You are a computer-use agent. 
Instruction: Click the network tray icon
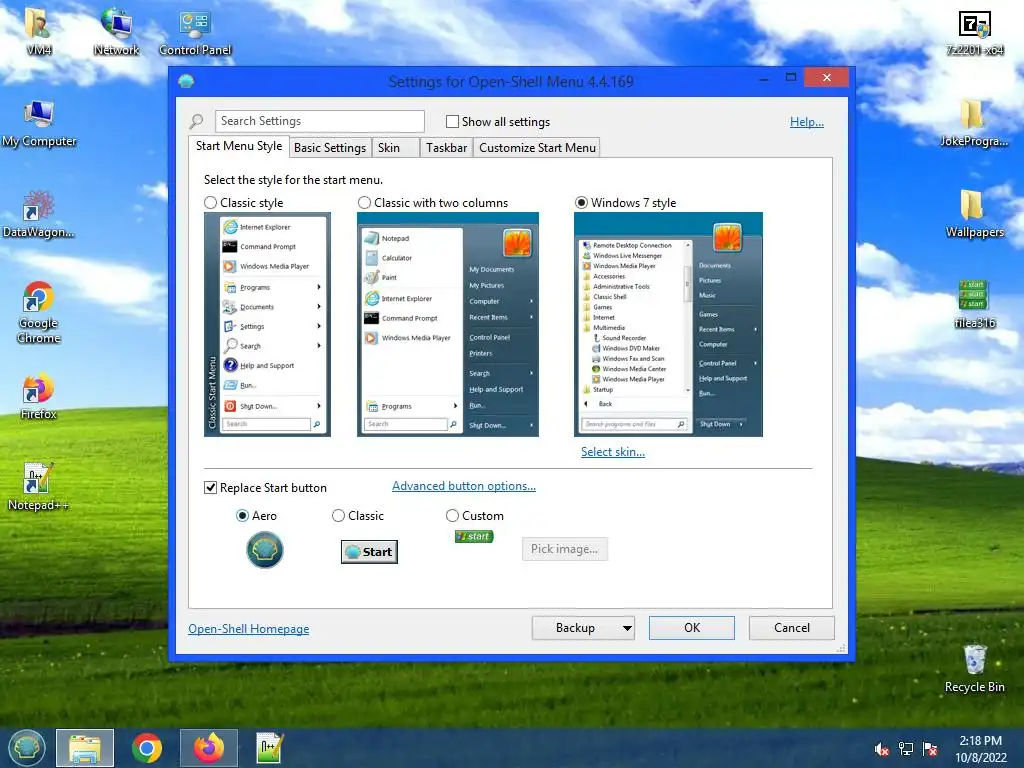[x=906, y=749]
